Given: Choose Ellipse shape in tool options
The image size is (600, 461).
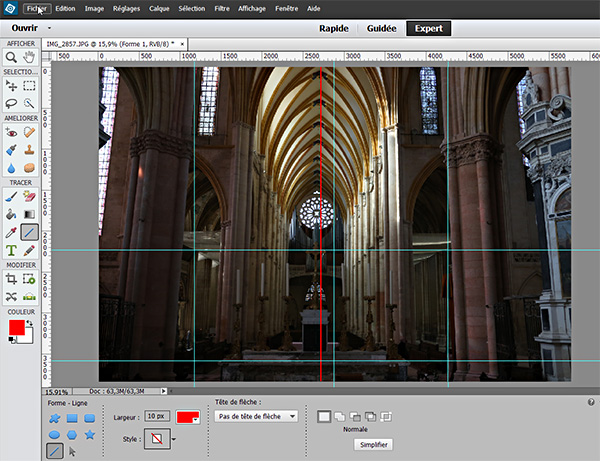Looking at the screenshot, I should tap(54, 435).
